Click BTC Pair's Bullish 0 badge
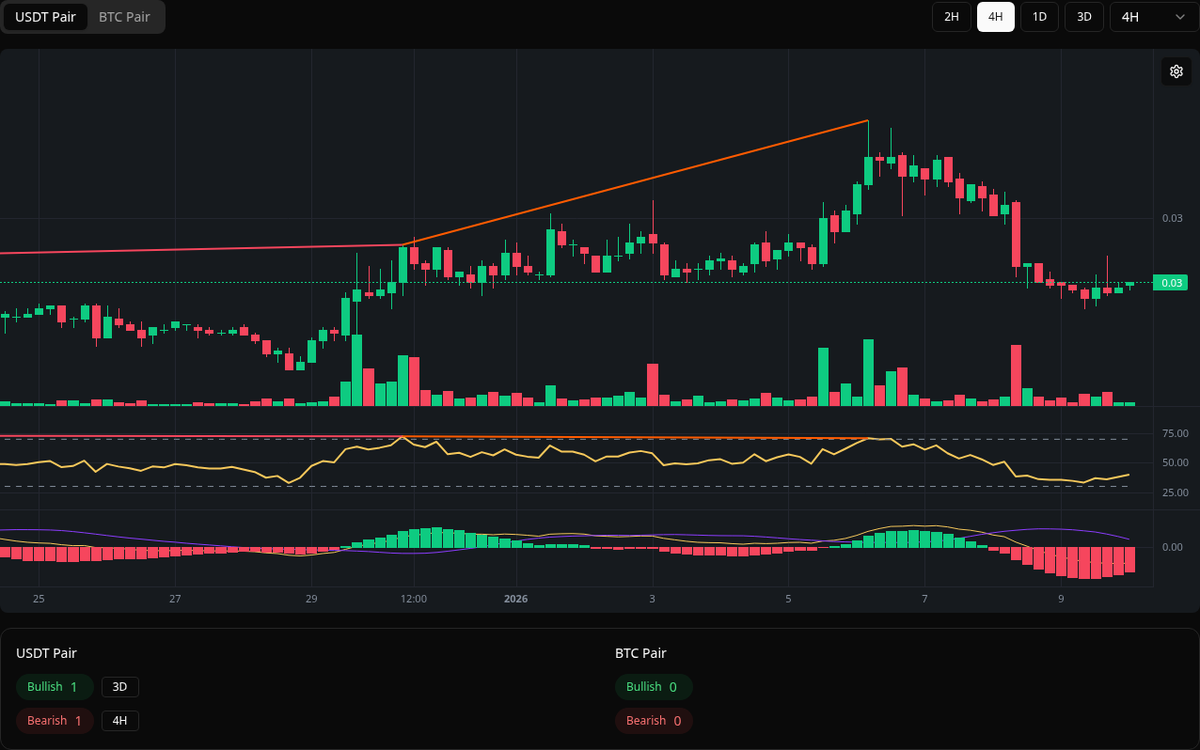The width and height of the screenshot is (1200, 750). (x=653, y=687)
